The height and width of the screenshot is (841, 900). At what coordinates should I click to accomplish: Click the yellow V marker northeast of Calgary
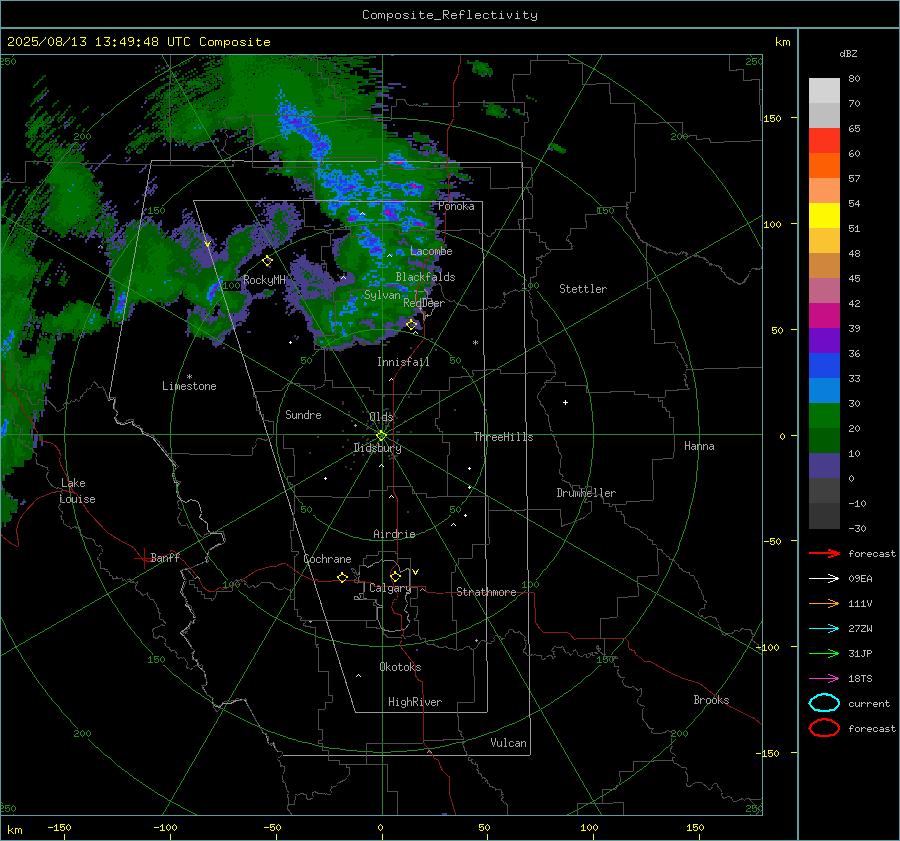[x=416, y=572]
